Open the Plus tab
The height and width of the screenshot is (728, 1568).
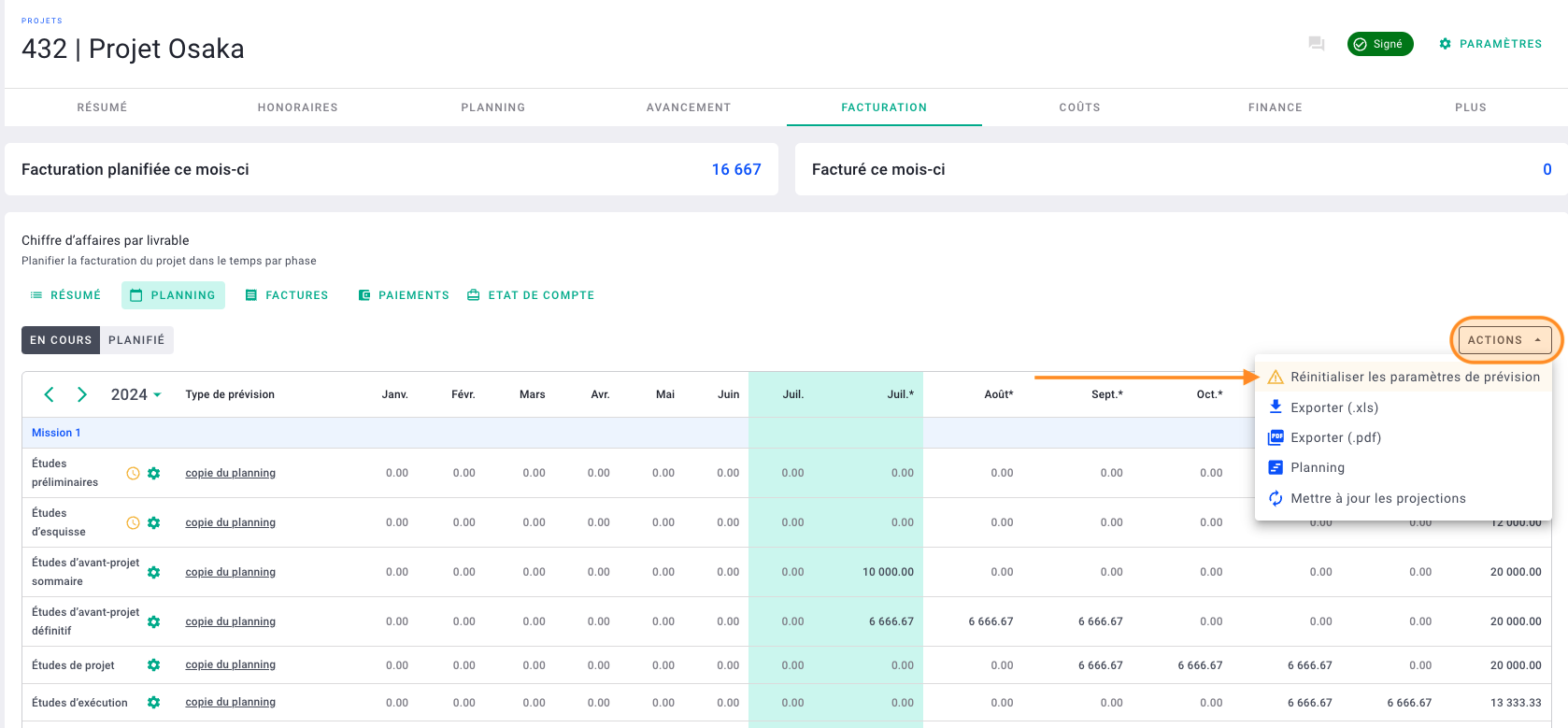(1471, 107)
